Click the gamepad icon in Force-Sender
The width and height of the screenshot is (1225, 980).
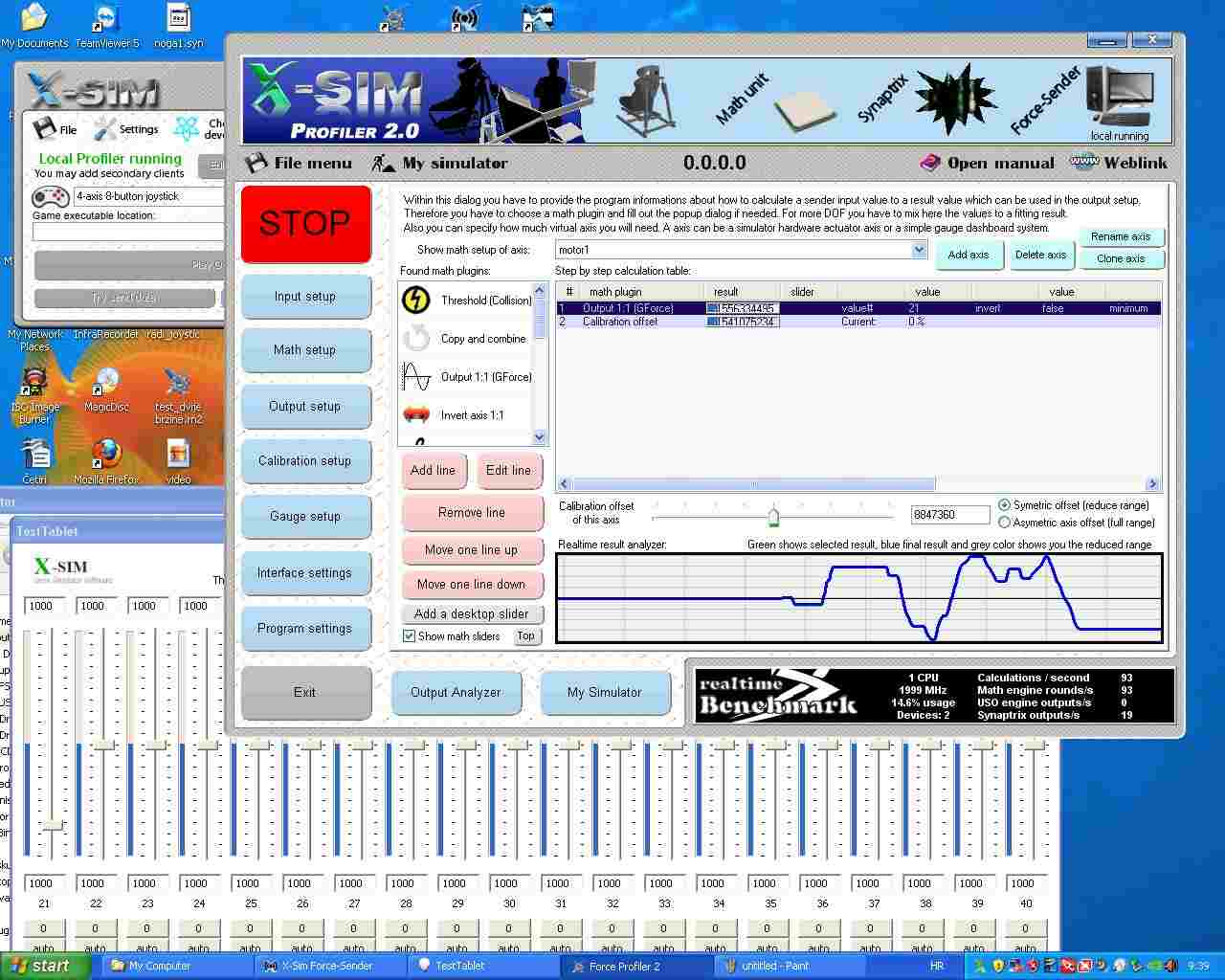(50, 196)
